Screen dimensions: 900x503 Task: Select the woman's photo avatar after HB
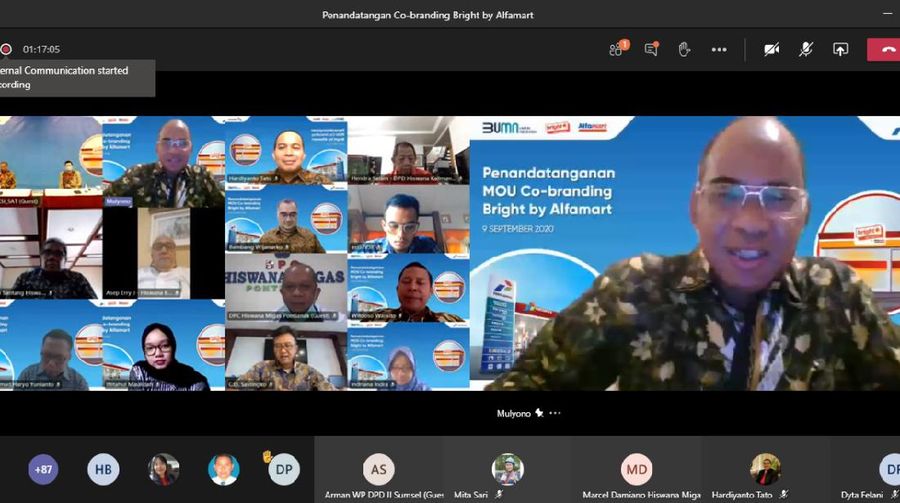click(164, 469)
